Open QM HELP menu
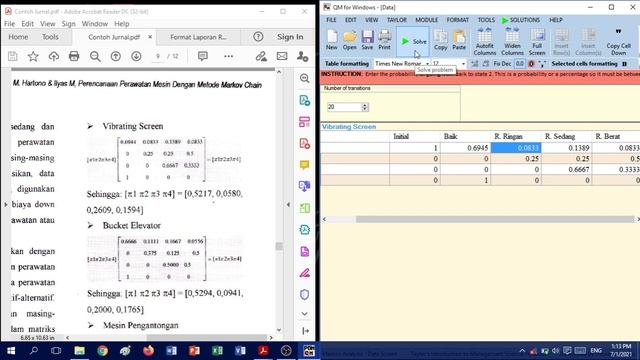Viewport: 640px width, 360px height. (556, 20)
